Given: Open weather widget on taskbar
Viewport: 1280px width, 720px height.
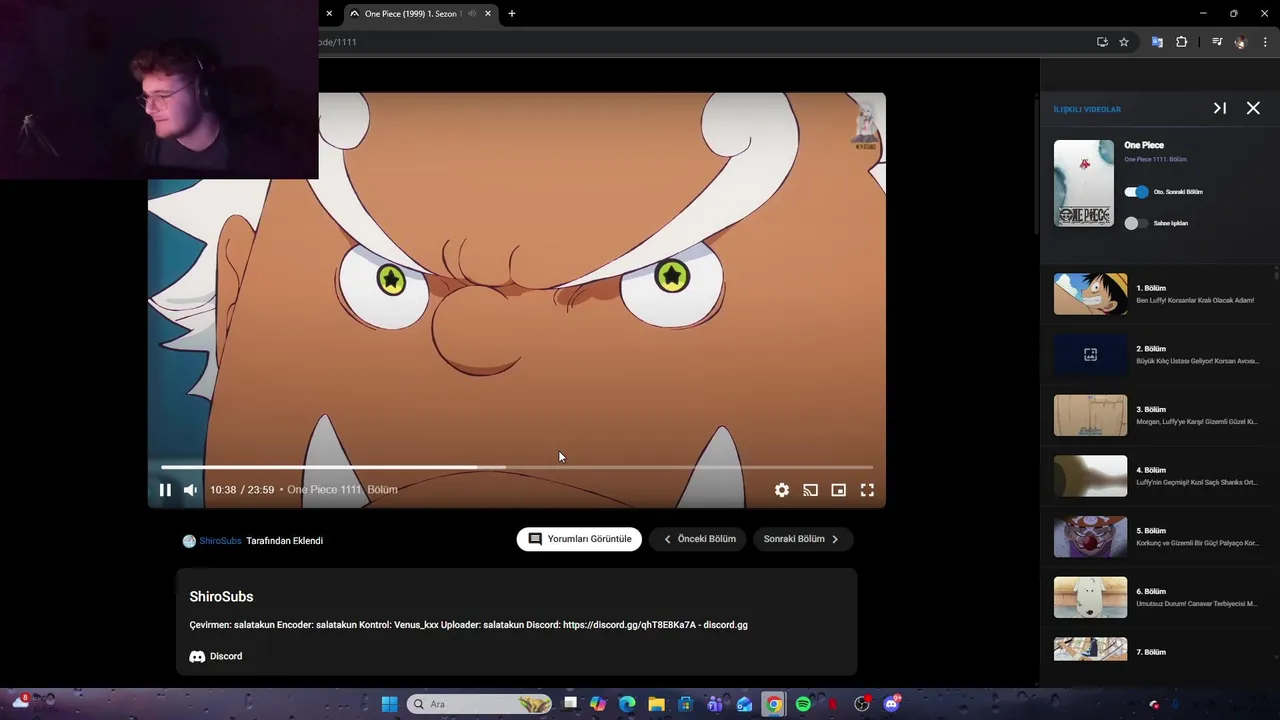Looking at the screenshot, I should tap(20, 702).
